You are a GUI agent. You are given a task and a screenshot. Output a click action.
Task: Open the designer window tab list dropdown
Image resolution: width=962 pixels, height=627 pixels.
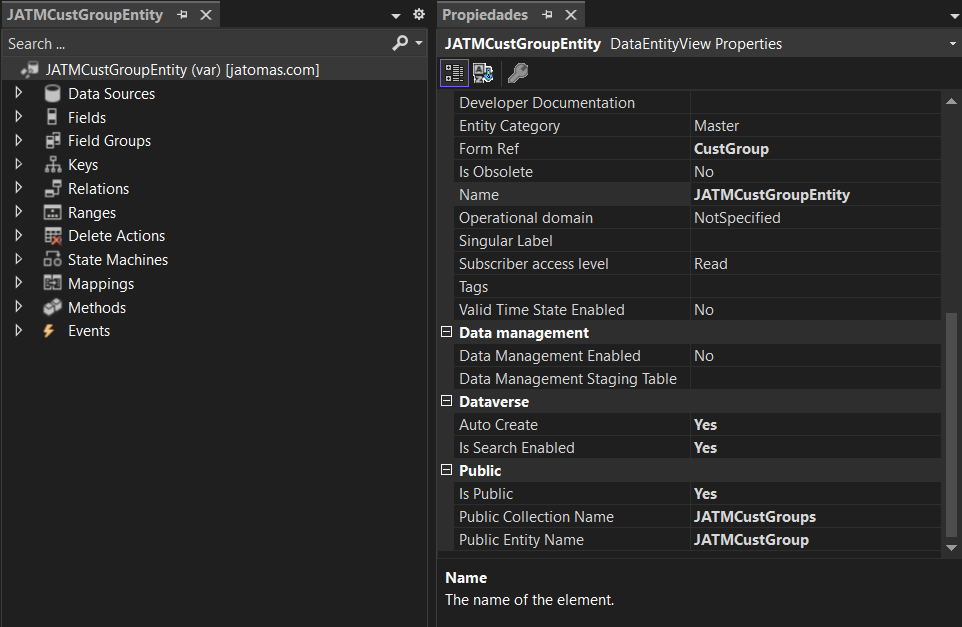click(x=396, y=15)
